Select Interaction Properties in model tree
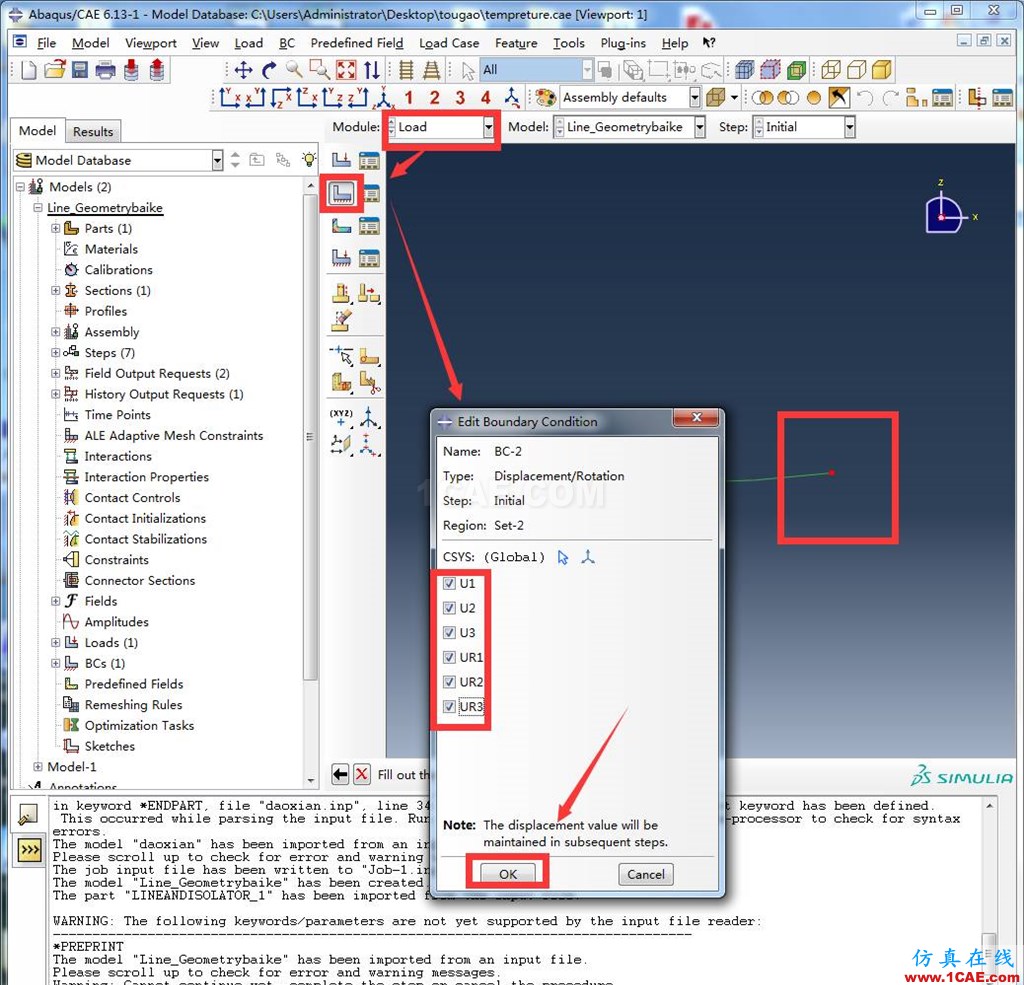The width and height of the screenshot is (1024, 985). (x=146, y=477)
